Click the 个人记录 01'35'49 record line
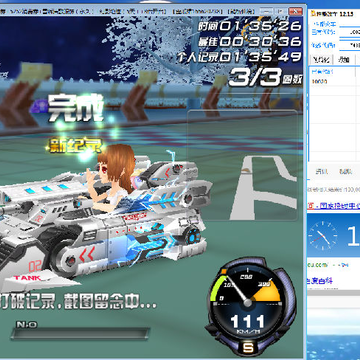The image size is (360, 360). (x=239, y=57)
